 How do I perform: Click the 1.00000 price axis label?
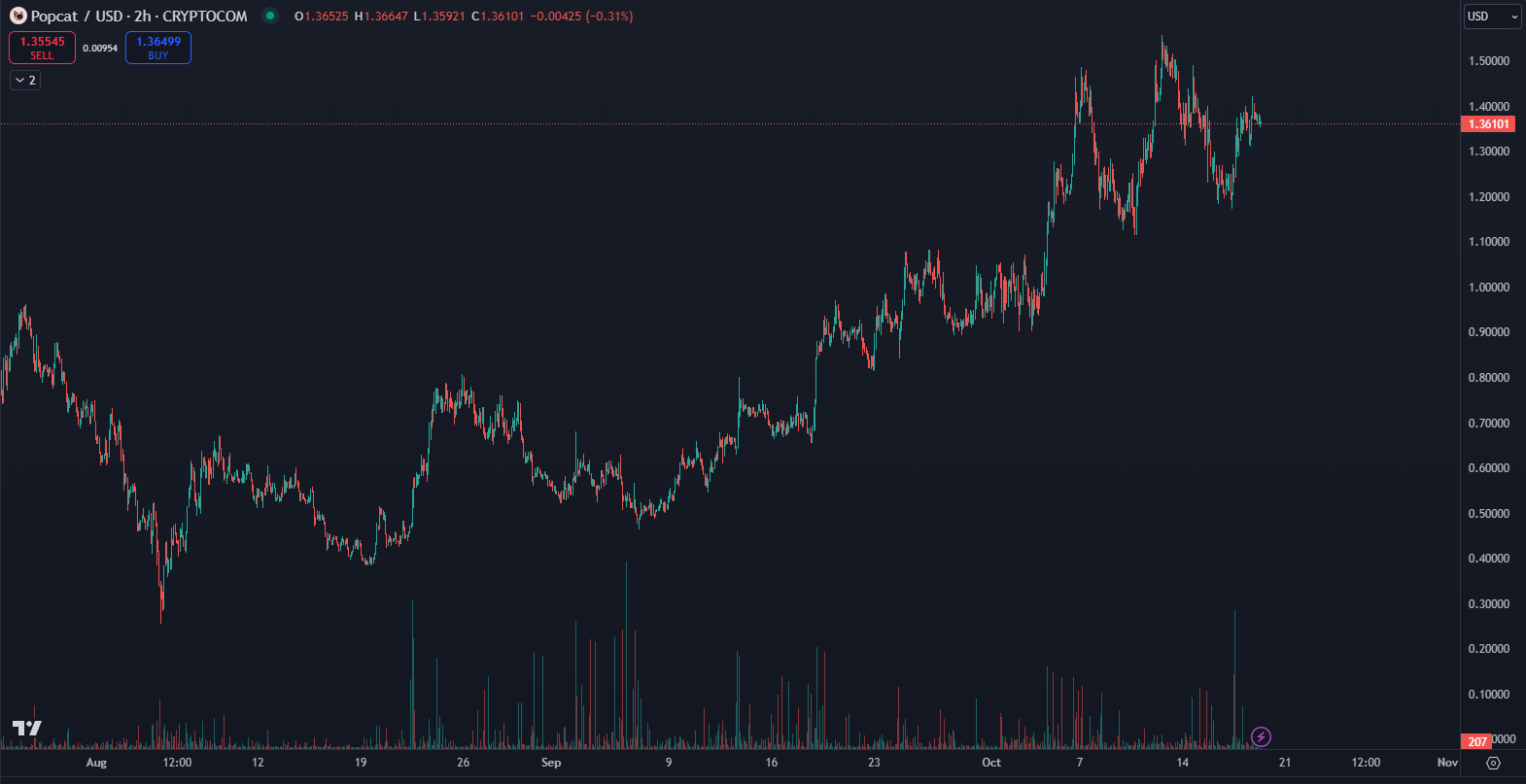tap(1489, 288)
